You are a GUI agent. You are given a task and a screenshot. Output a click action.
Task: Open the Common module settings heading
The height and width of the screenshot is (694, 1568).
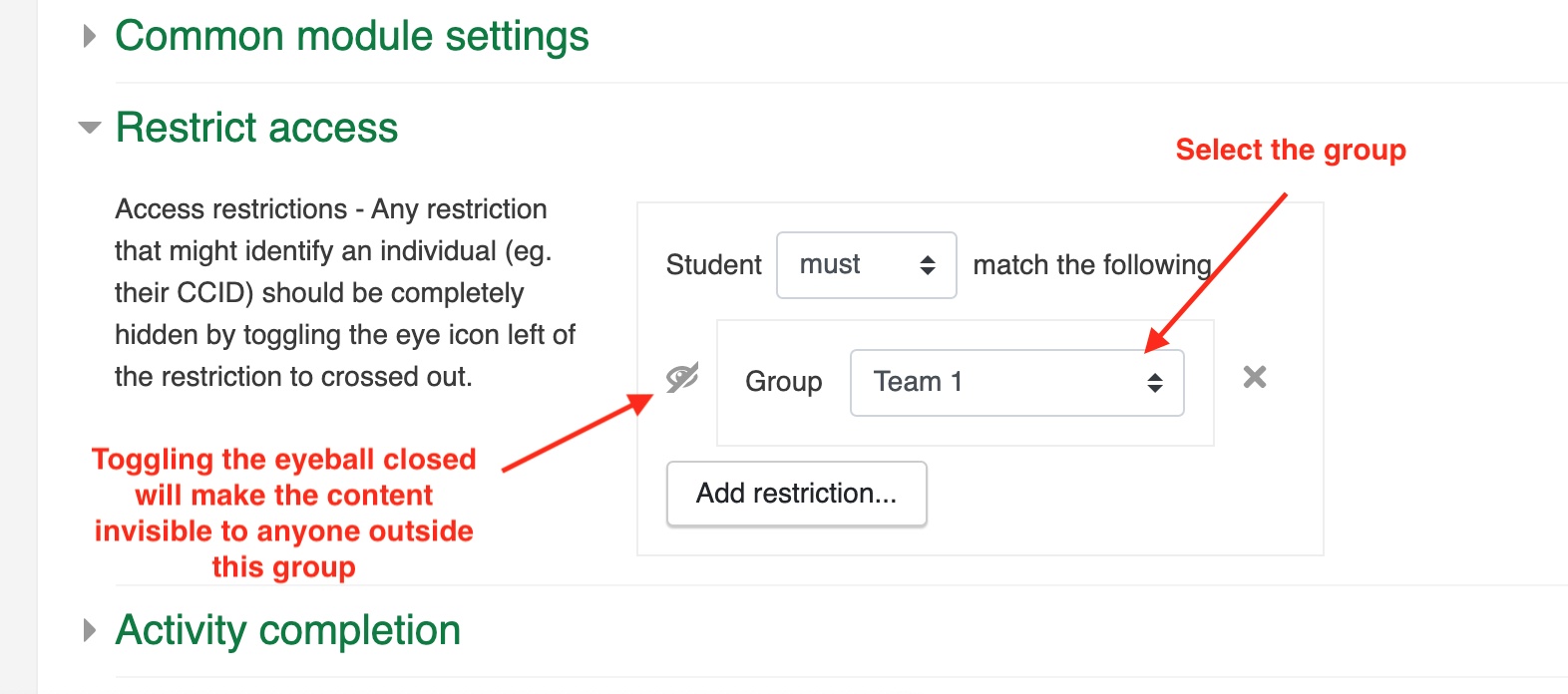coord(352,36)
